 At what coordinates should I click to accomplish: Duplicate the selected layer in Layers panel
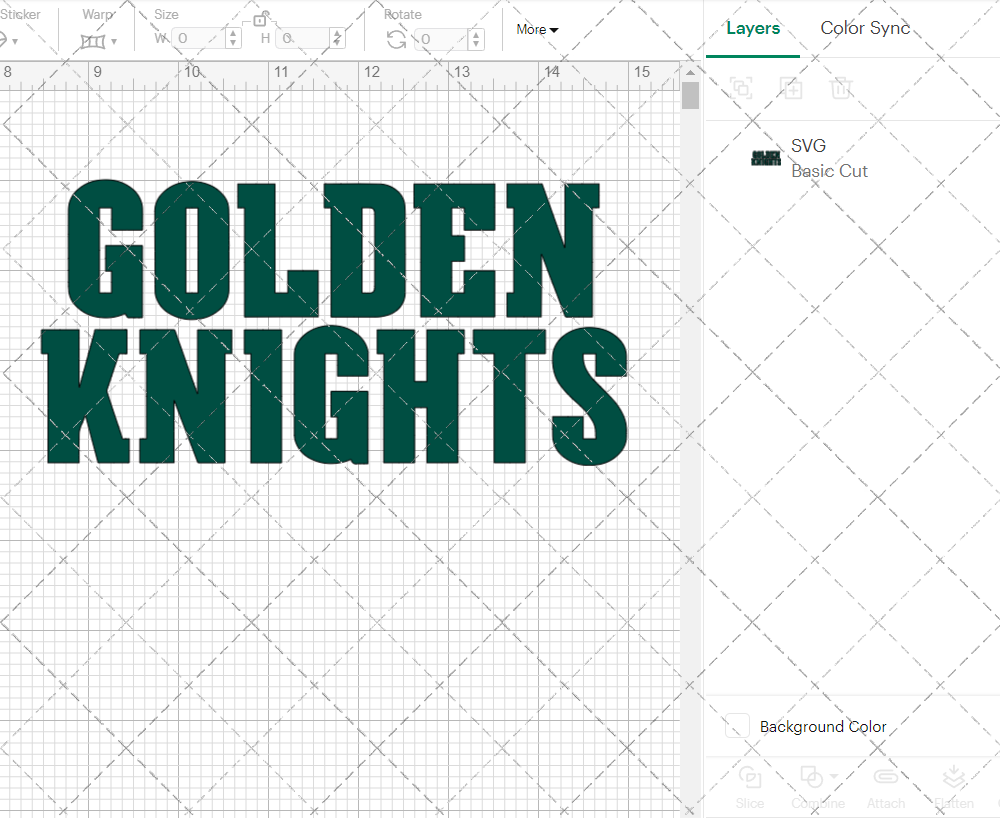coord(792,88)
